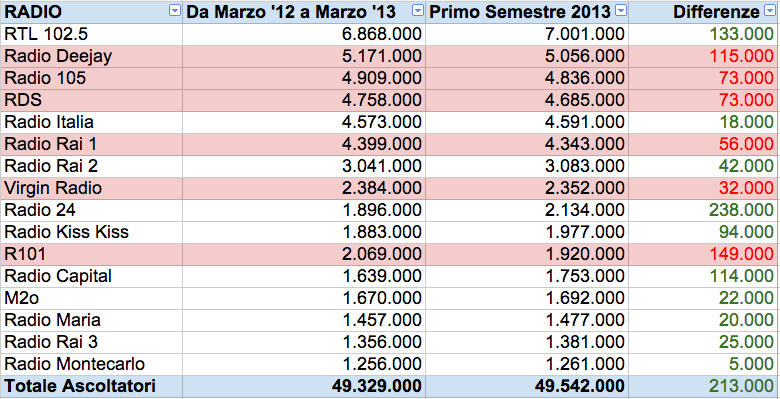780x399 pixels.
Task: Open the Da Marzo '12 a Marzo '13 filter dropdown
Action: point(418,11)
